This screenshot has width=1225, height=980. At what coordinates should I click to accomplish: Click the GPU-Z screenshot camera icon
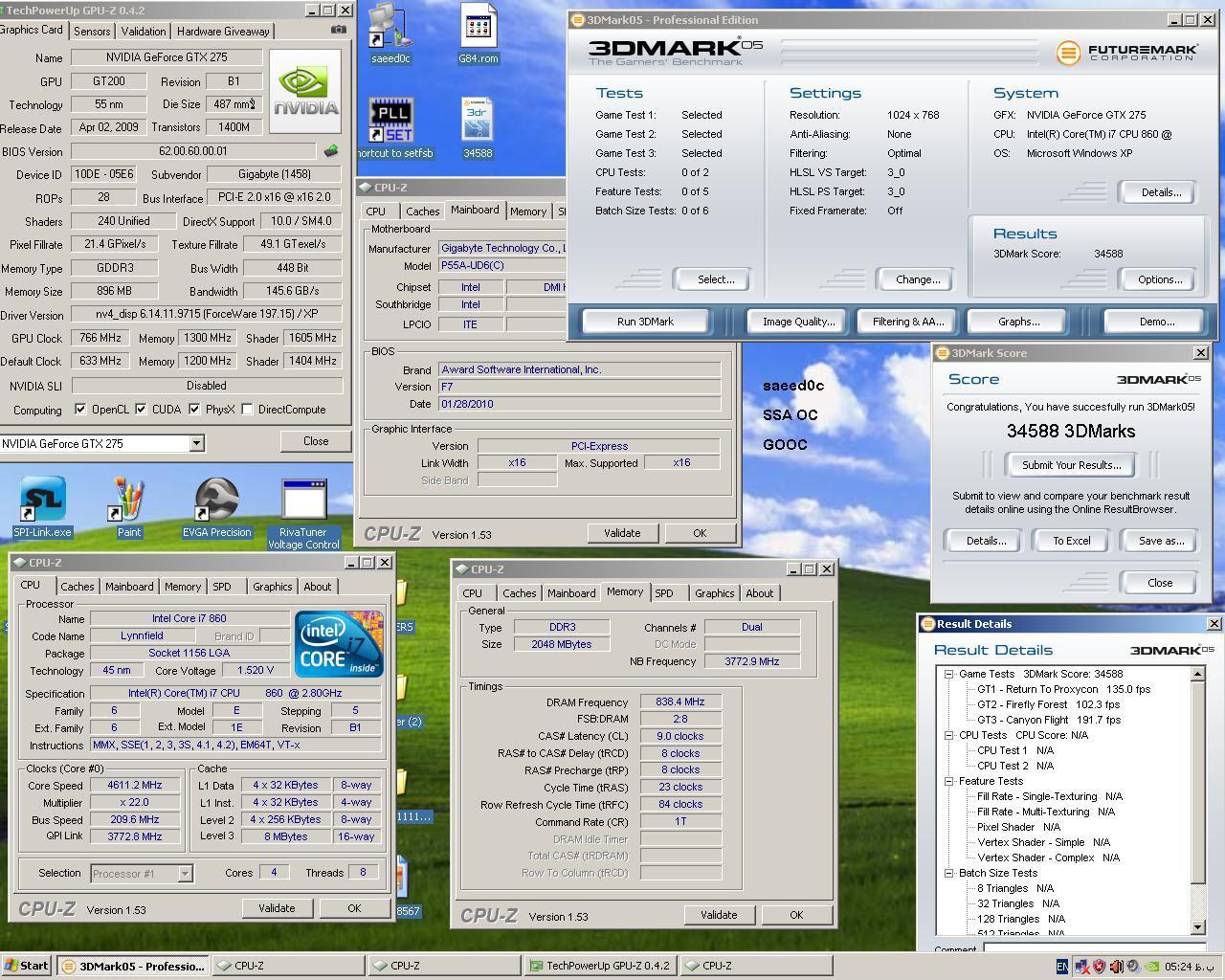(x=339, y=30)
